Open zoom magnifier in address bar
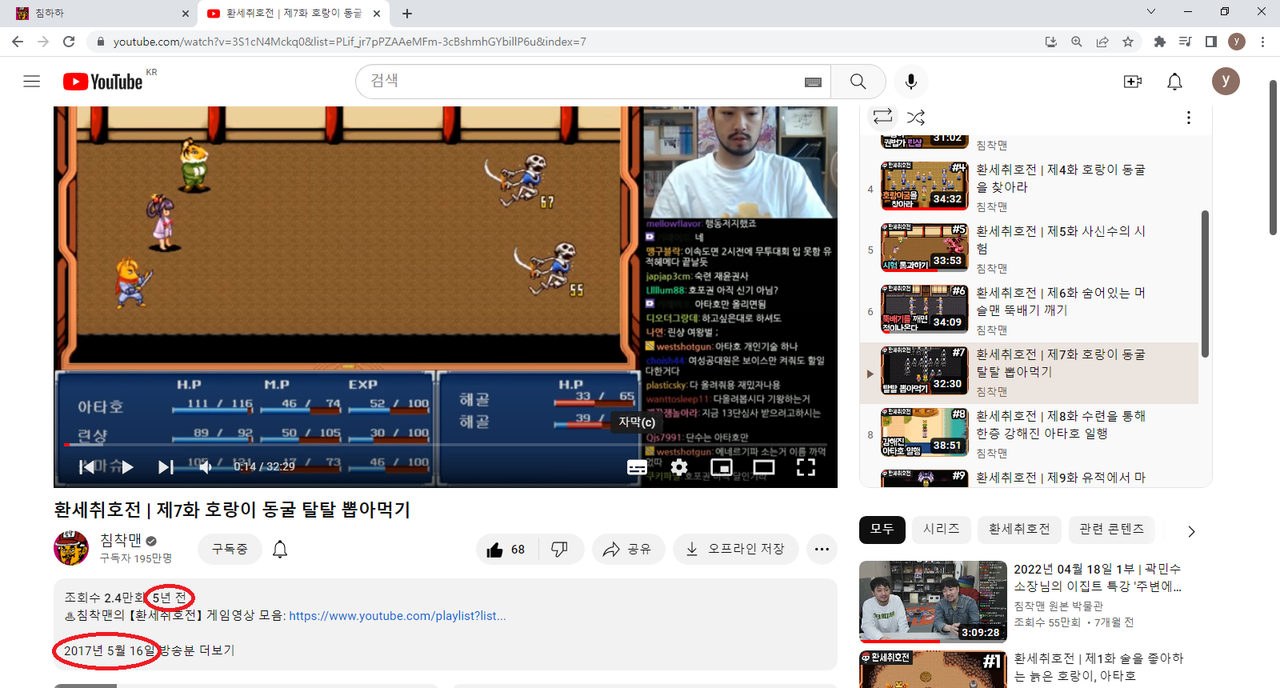 click(x=1077, y=42)
